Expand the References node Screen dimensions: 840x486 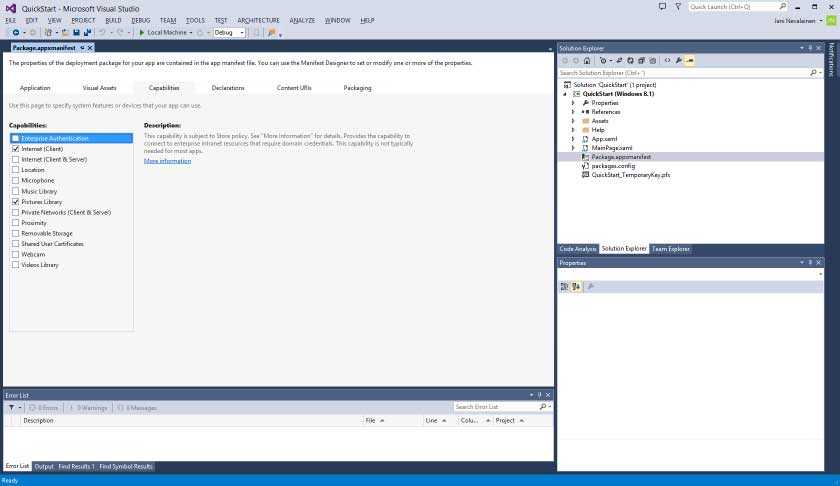click(x=573, y=112)
